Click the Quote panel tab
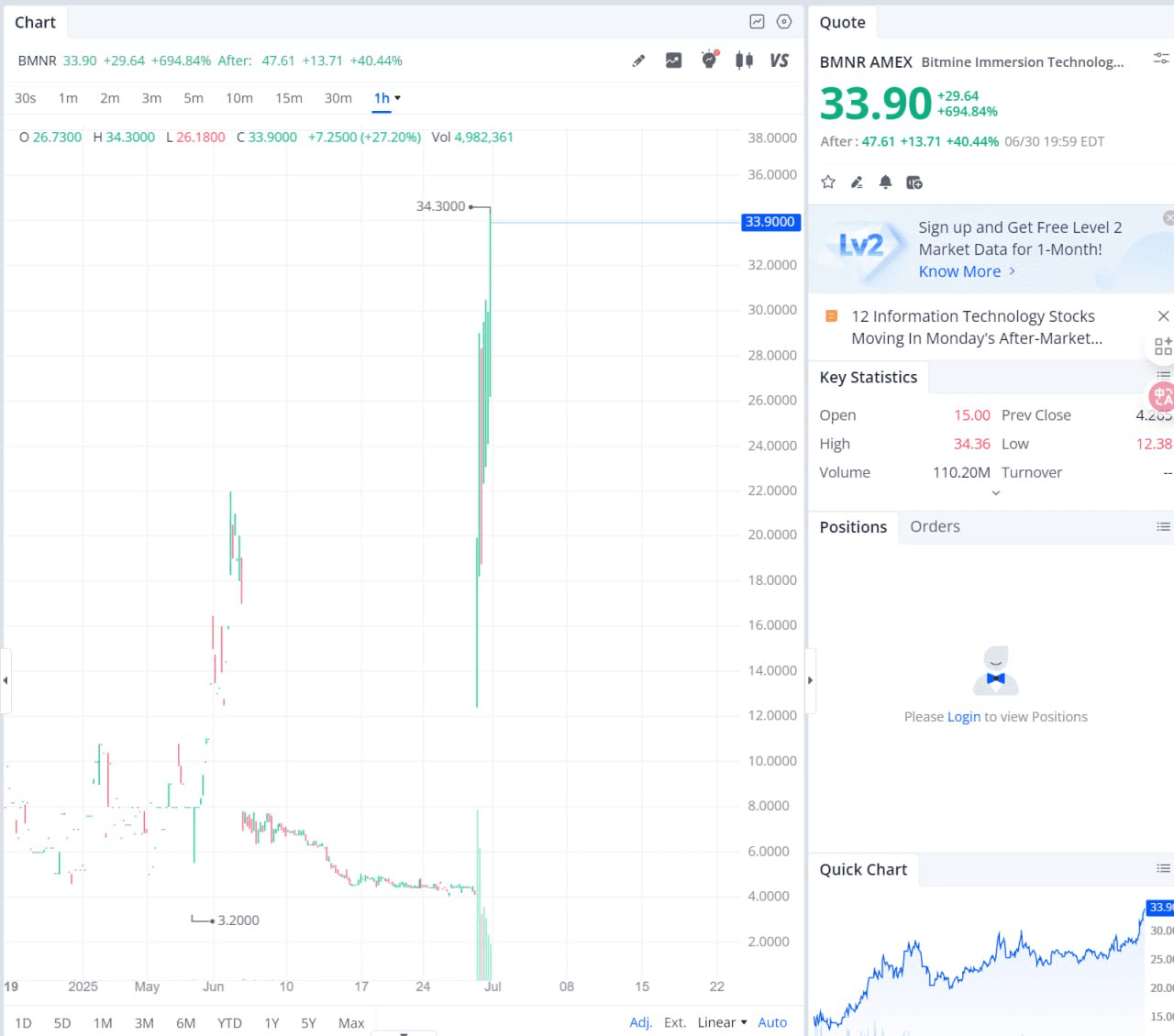Screen dimensions: 1174x1036 click(842, 22)
